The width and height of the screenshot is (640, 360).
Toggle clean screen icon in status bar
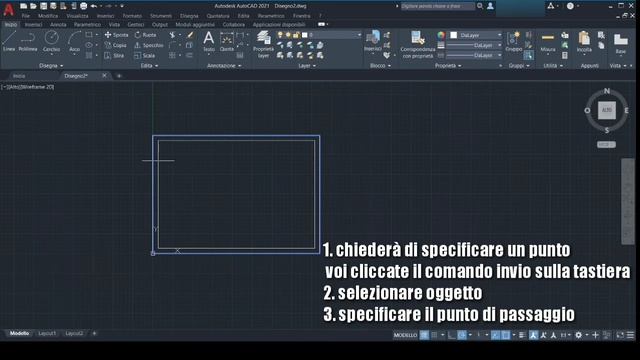pos(620,335)
